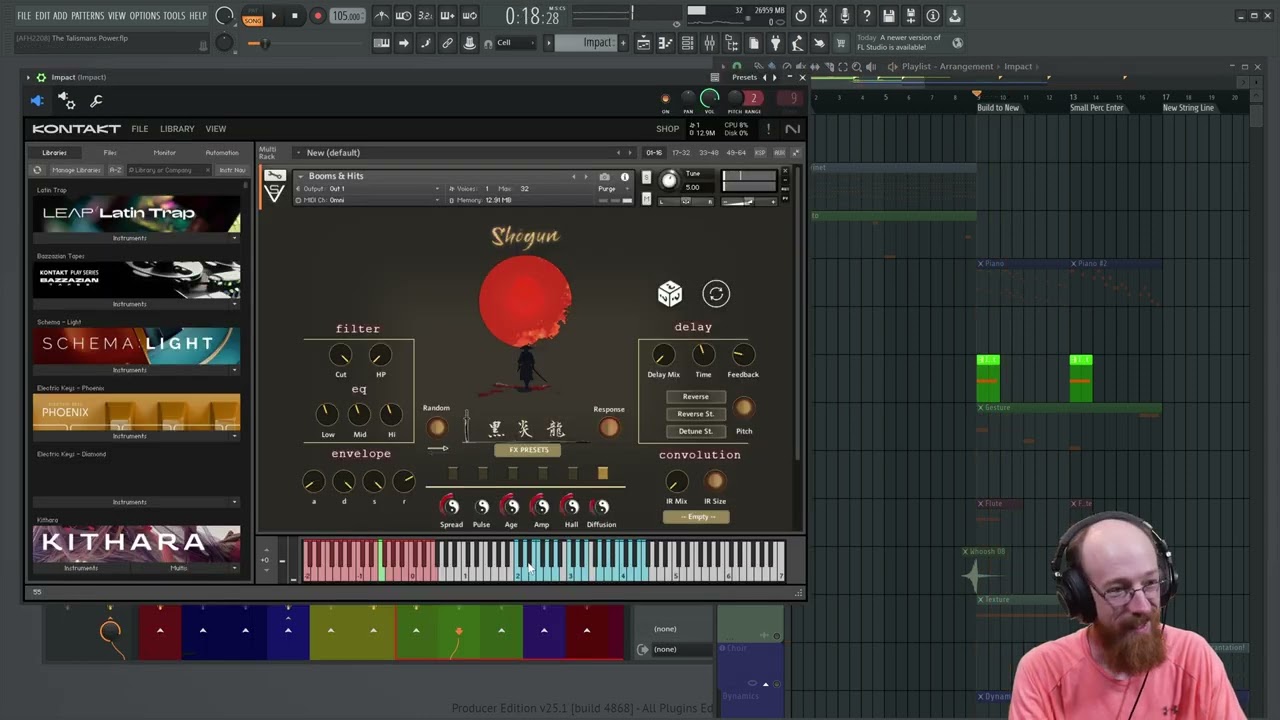The image size is (1280, 720).
Task: Adjust the Tune knob
Action: coord(669,181)
